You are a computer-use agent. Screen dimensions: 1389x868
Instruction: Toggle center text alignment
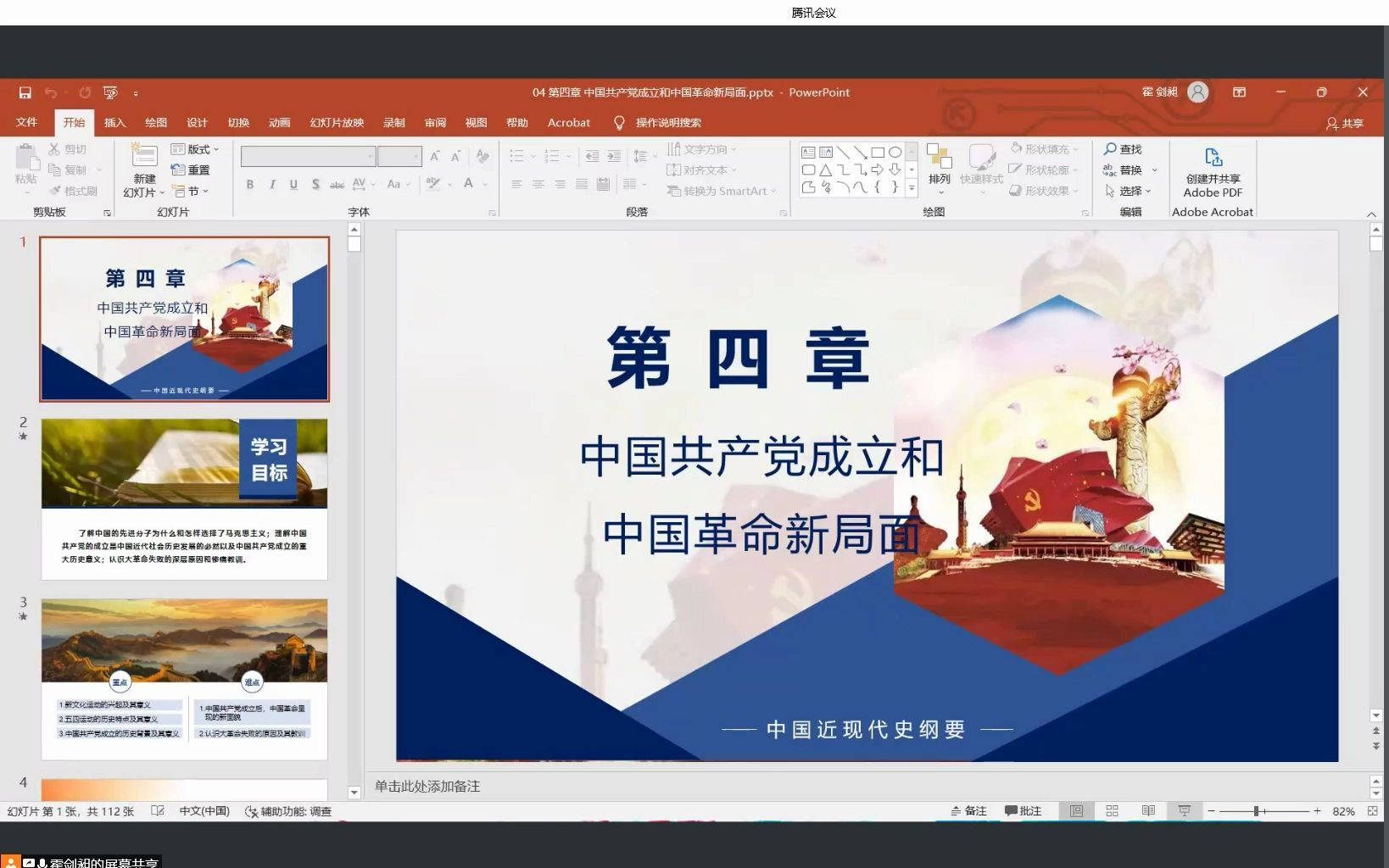click(x=538, y=184)
